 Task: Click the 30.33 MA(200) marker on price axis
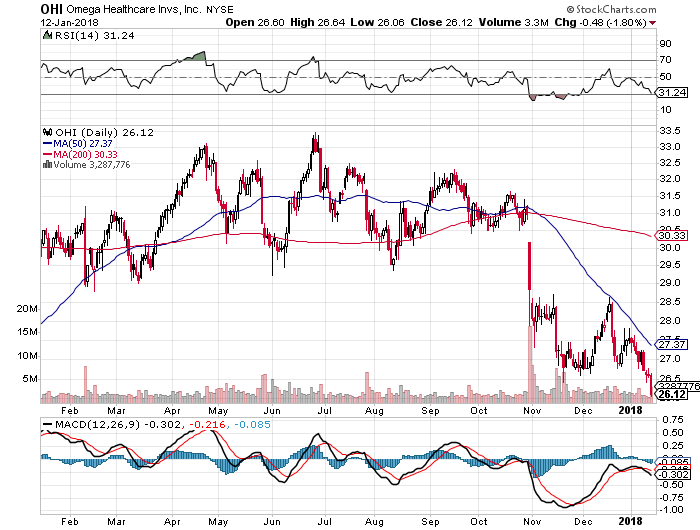(x=672, y=235)
